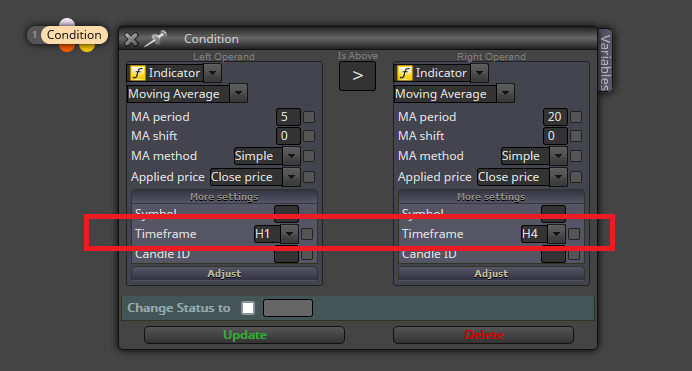Click the greater-than Is Above operator button
692x371 pixels.
357,76
